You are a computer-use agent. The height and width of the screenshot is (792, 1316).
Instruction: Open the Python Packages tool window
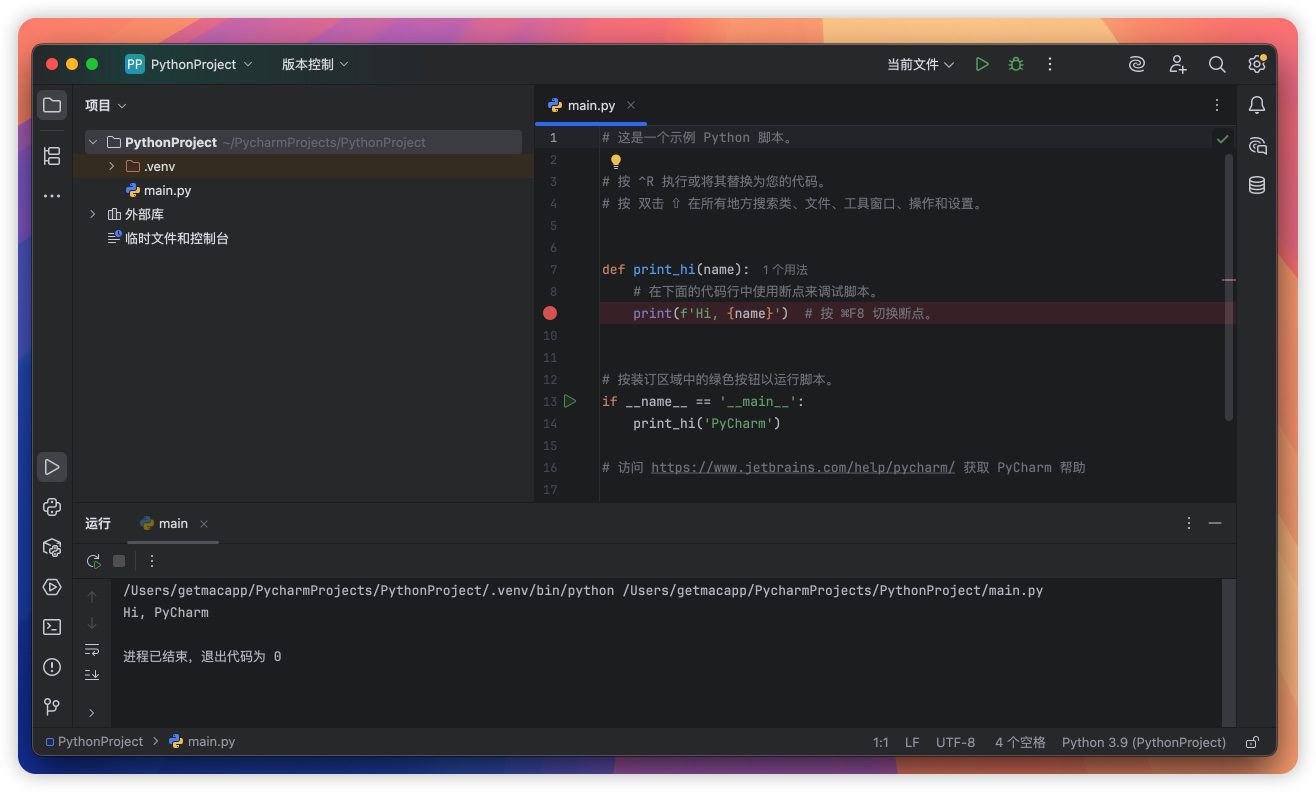[x=52, y=547]
